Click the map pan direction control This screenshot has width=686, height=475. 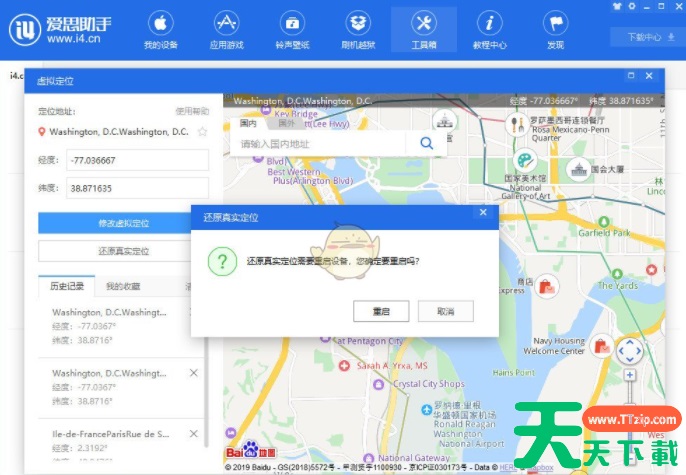click(x=630, y=351)
